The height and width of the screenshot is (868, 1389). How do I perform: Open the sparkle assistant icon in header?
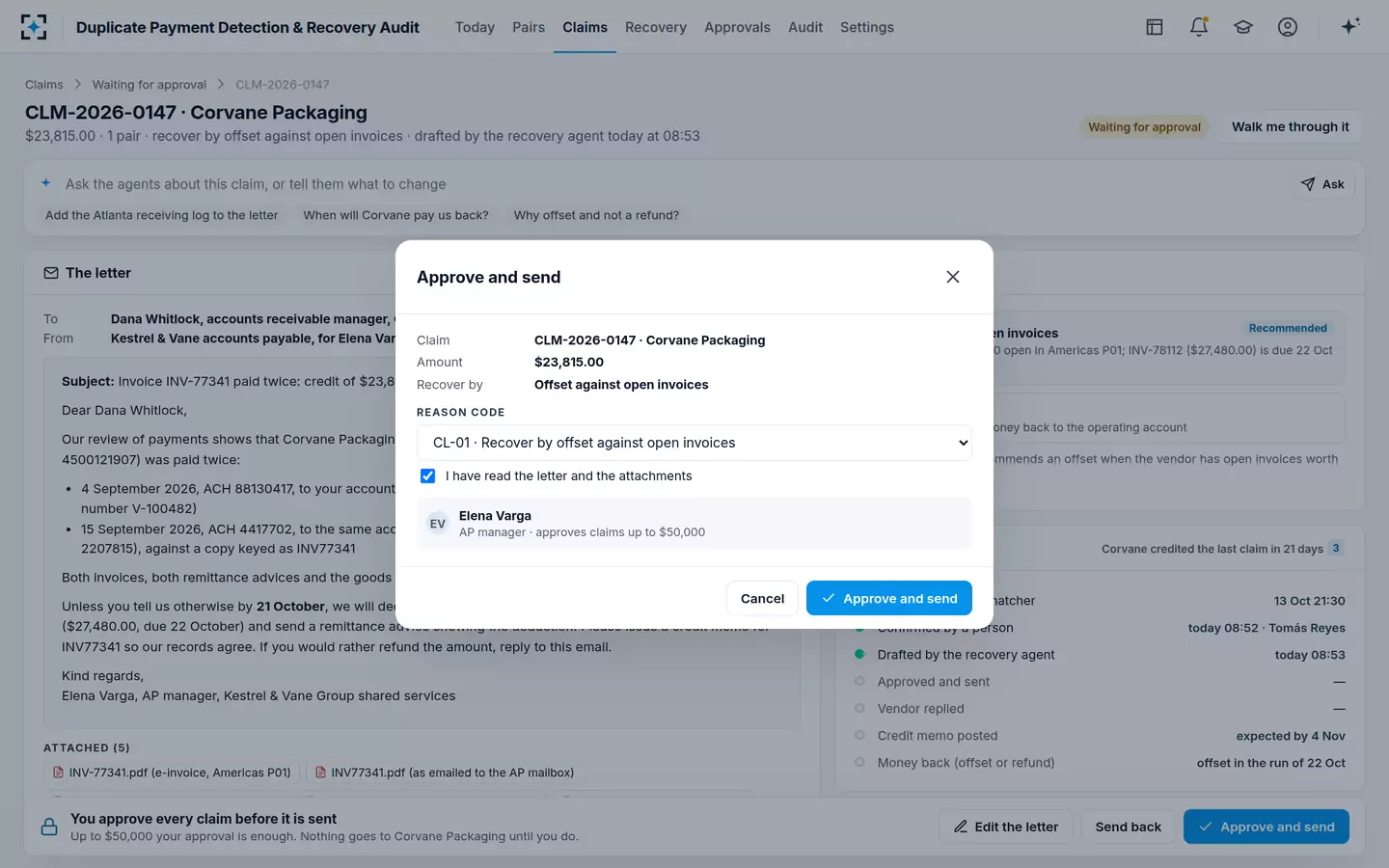point(1350,26)
